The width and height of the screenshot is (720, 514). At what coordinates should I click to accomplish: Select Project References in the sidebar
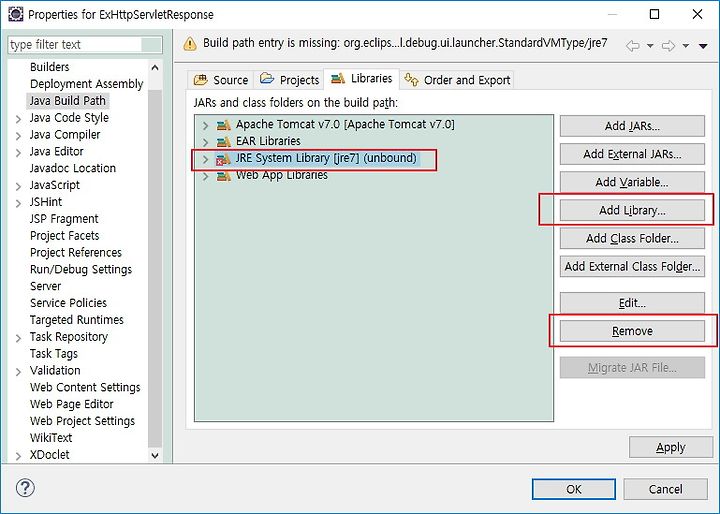click(76, 253)
